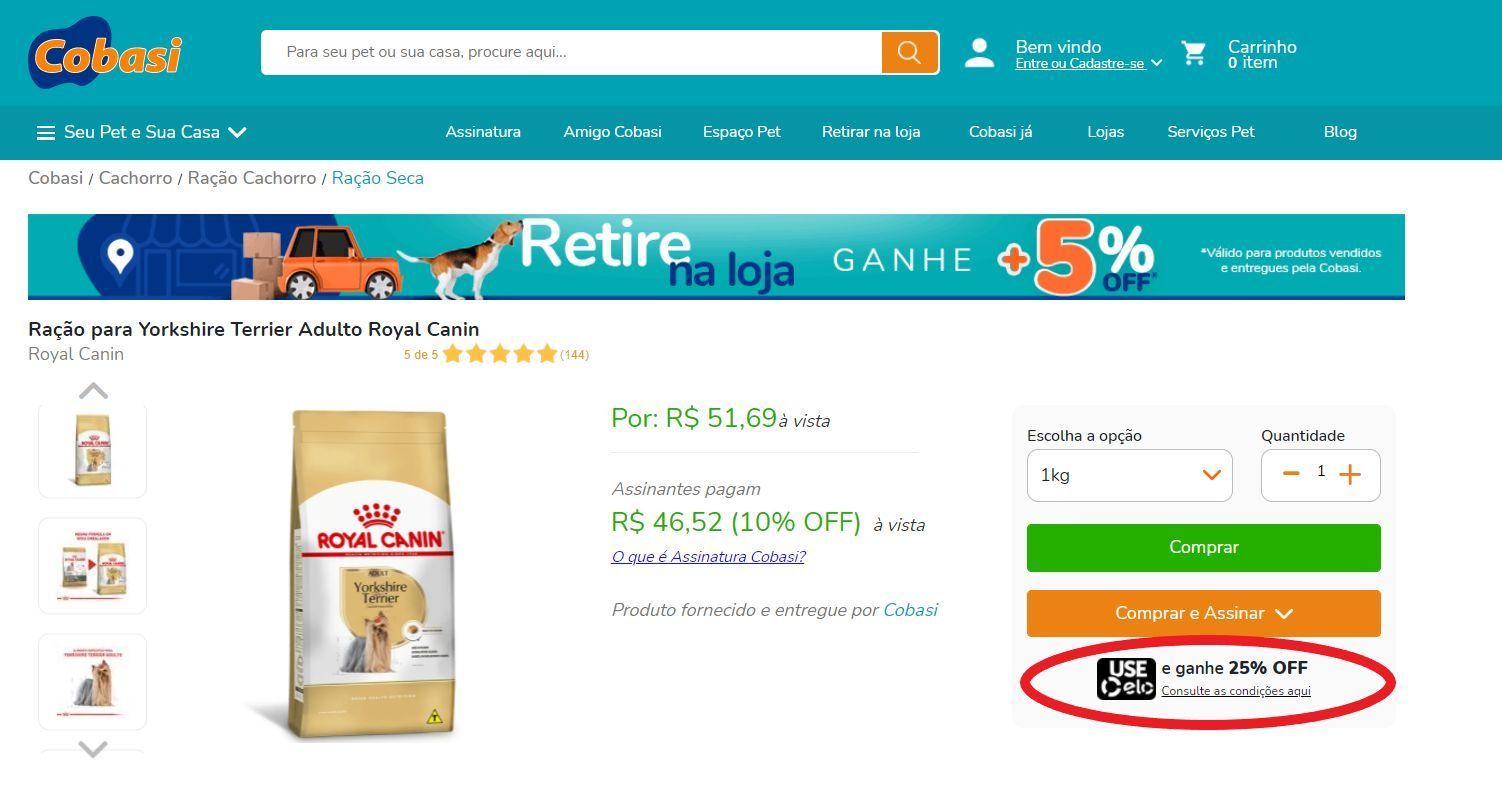This screenshot has width=1502, height=804.
Task: Increase quantity with the plus icon
Action: pyautogui.click(x=1350, y=475)
